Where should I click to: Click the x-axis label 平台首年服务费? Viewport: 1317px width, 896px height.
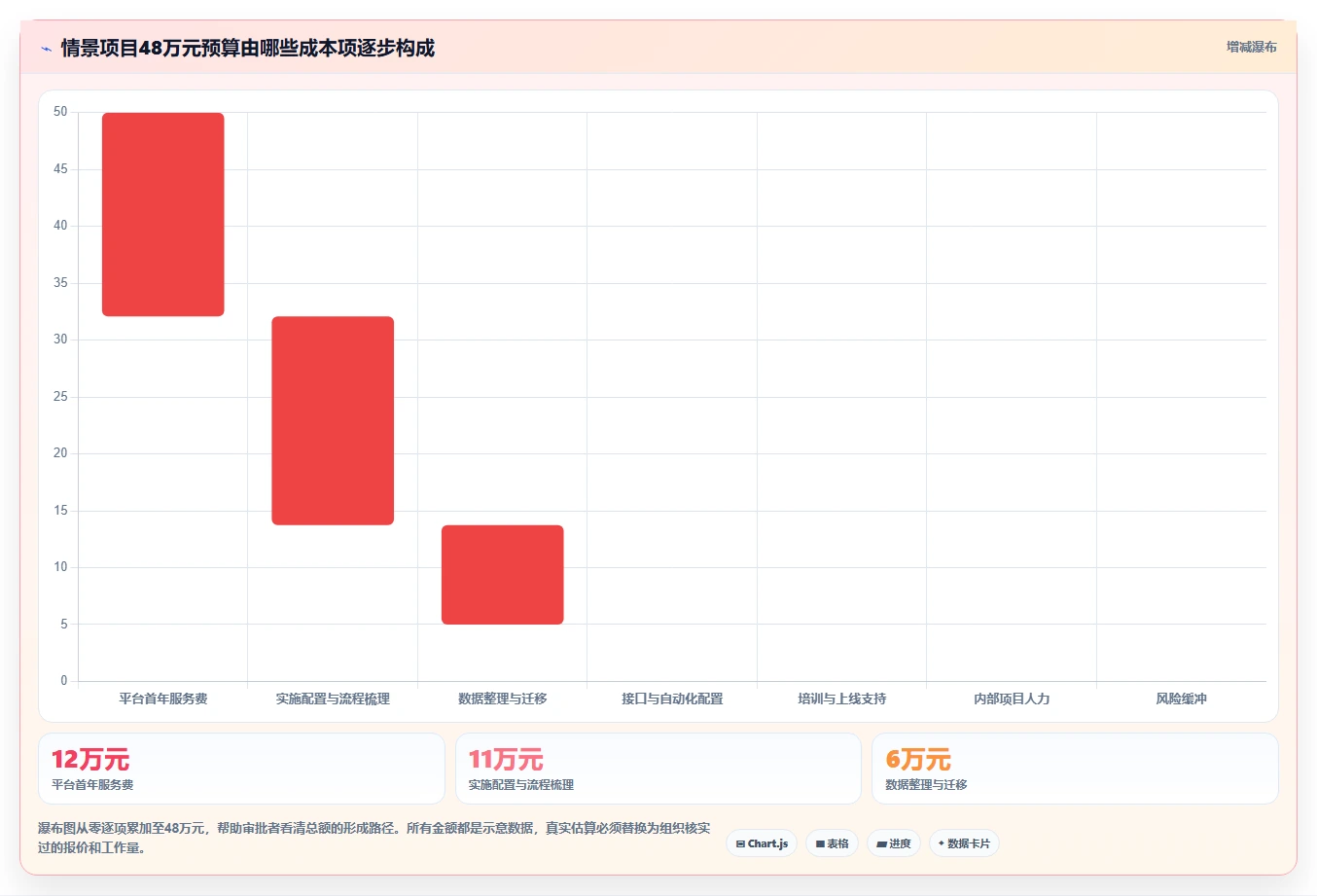click(163, 699)
